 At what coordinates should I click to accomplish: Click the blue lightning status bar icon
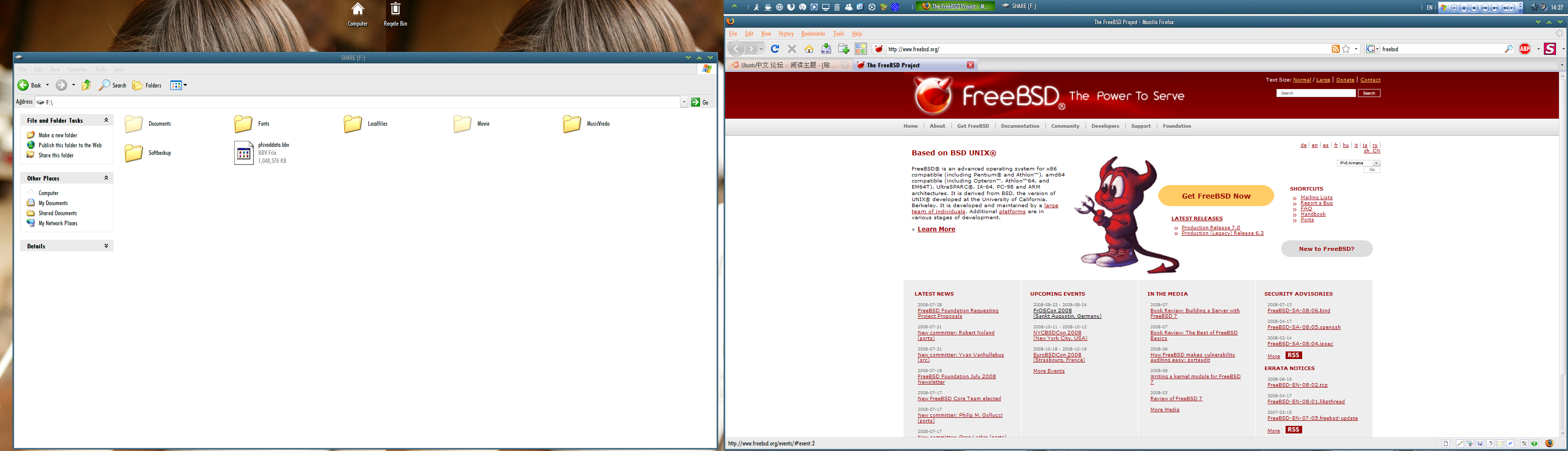click(x=1510, y=443)
